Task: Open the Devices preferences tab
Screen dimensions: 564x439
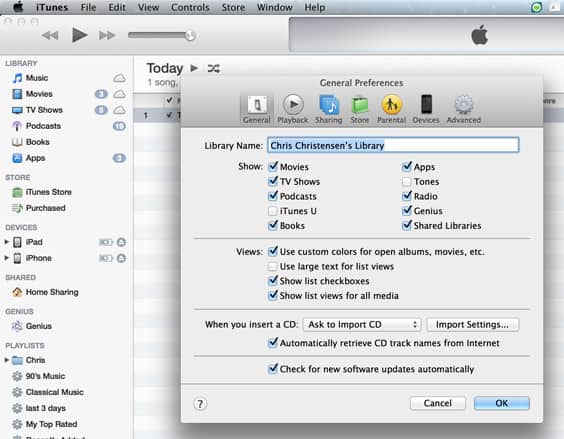Action: coord(426,109)
